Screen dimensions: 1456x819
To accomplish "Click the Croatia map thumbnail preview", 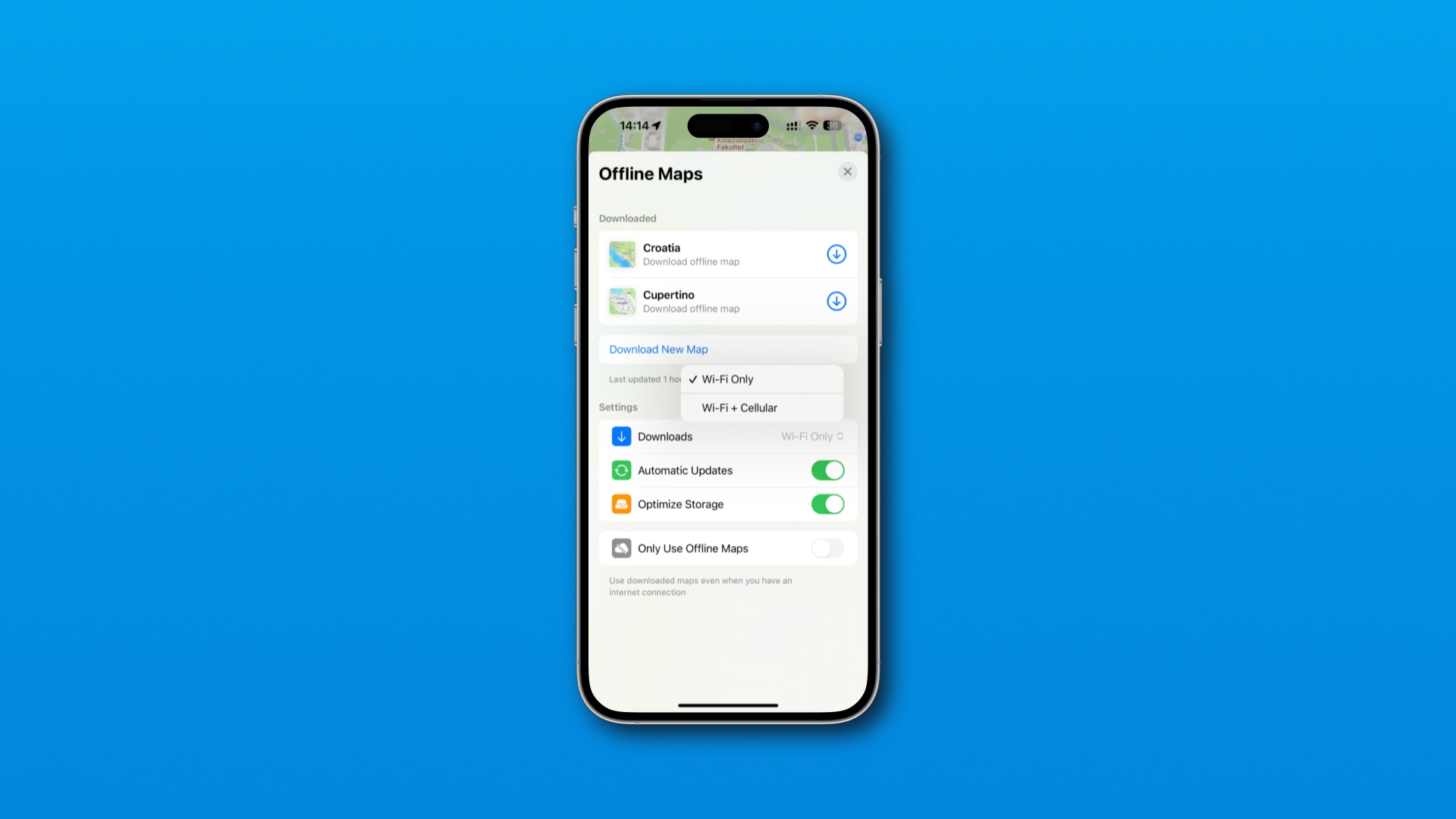I will click(x=620, y=254).
